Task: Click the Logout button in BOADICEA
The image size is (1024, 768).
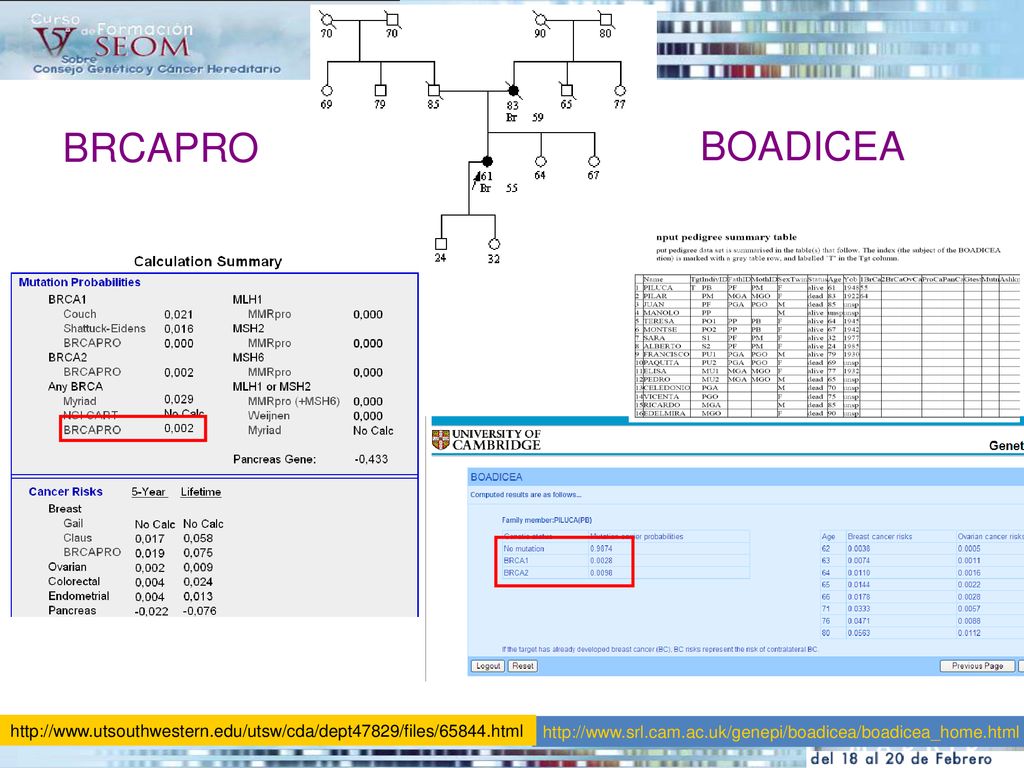Action: pyautogui.click(x=488, y=666)
